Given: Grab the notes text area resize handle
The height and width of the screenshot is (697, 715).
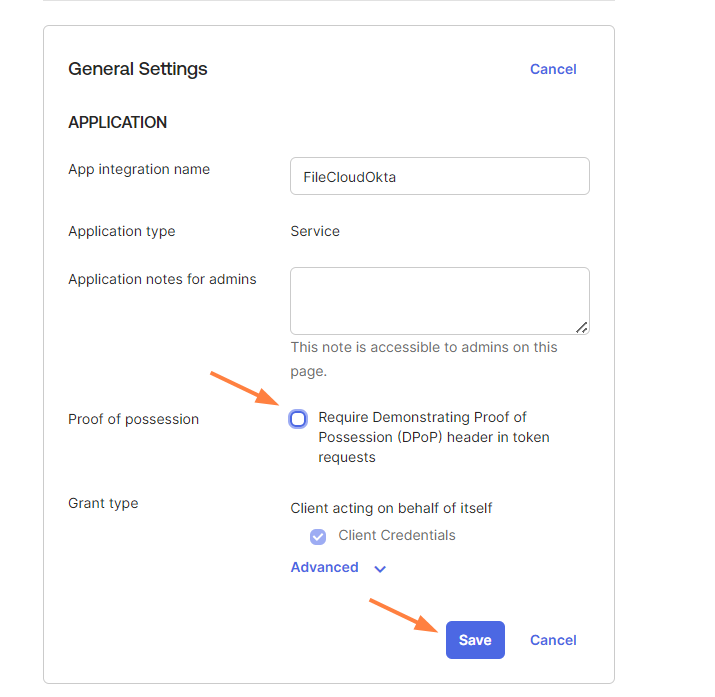Looking at the screenshot, I should coord(582,327).
